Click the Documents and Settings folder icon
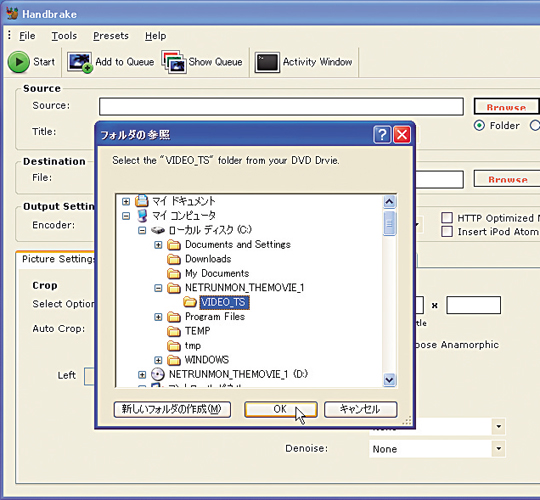 [174, 244]
